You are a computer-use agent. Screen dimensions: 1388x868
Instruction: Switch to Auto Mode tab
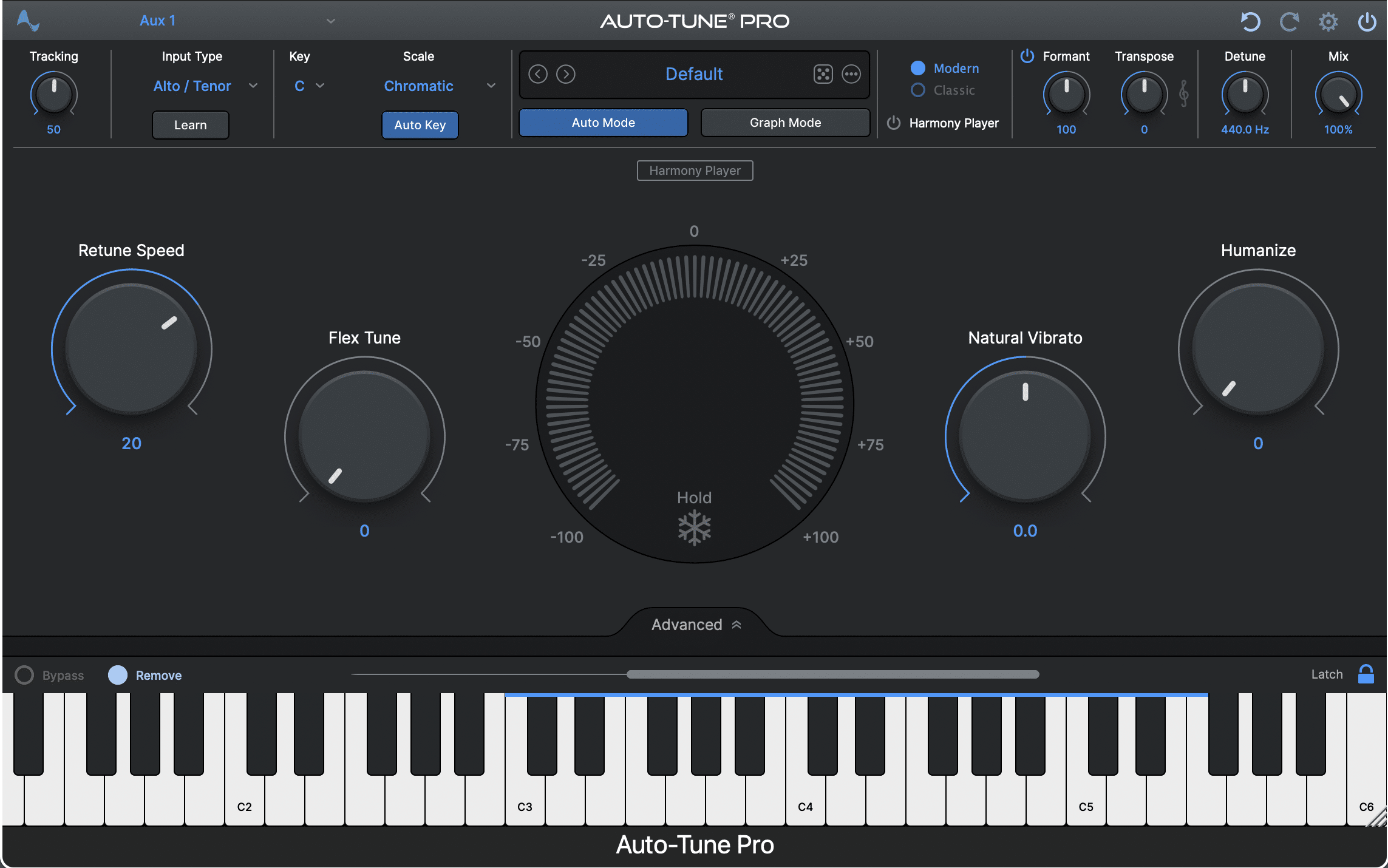coord(602,122)
